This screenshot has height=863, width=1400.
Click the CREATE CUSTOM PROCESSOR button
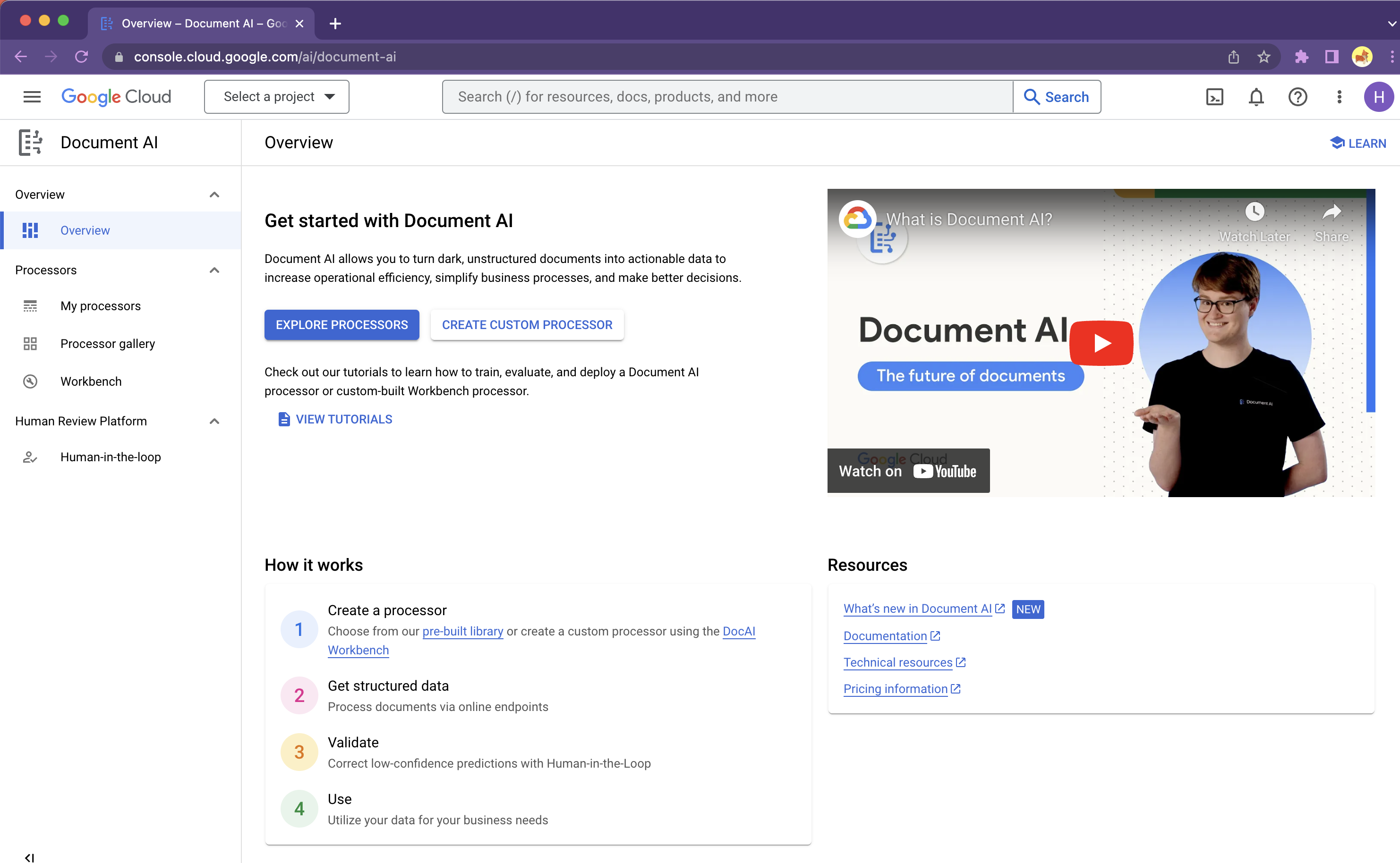[x=528, y=324]
